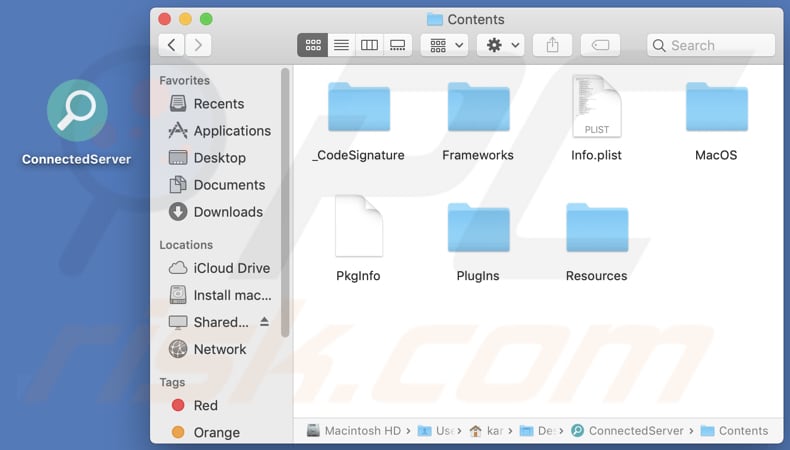Click the Tags section header
The width and height of the screenshot is (790, 450).
coord(172,382)
